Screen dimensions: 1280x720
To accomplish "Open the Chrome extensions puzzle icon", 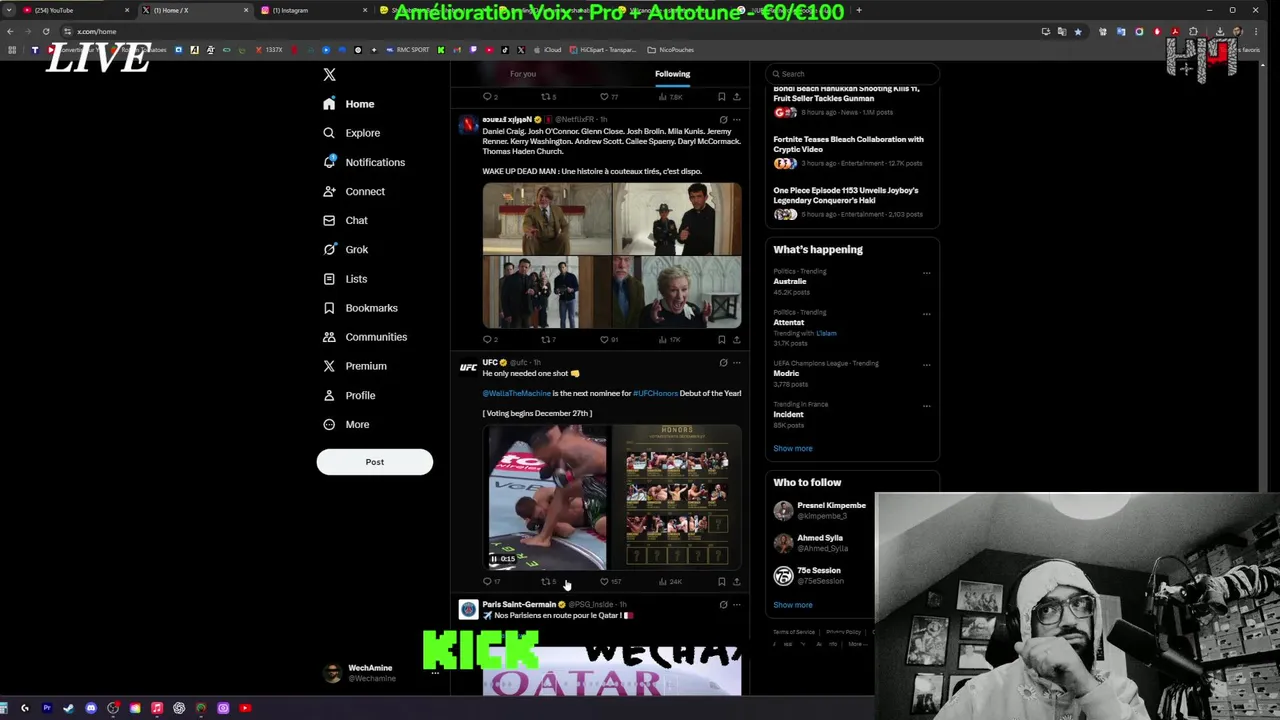I will click(x=1193, y=31).
